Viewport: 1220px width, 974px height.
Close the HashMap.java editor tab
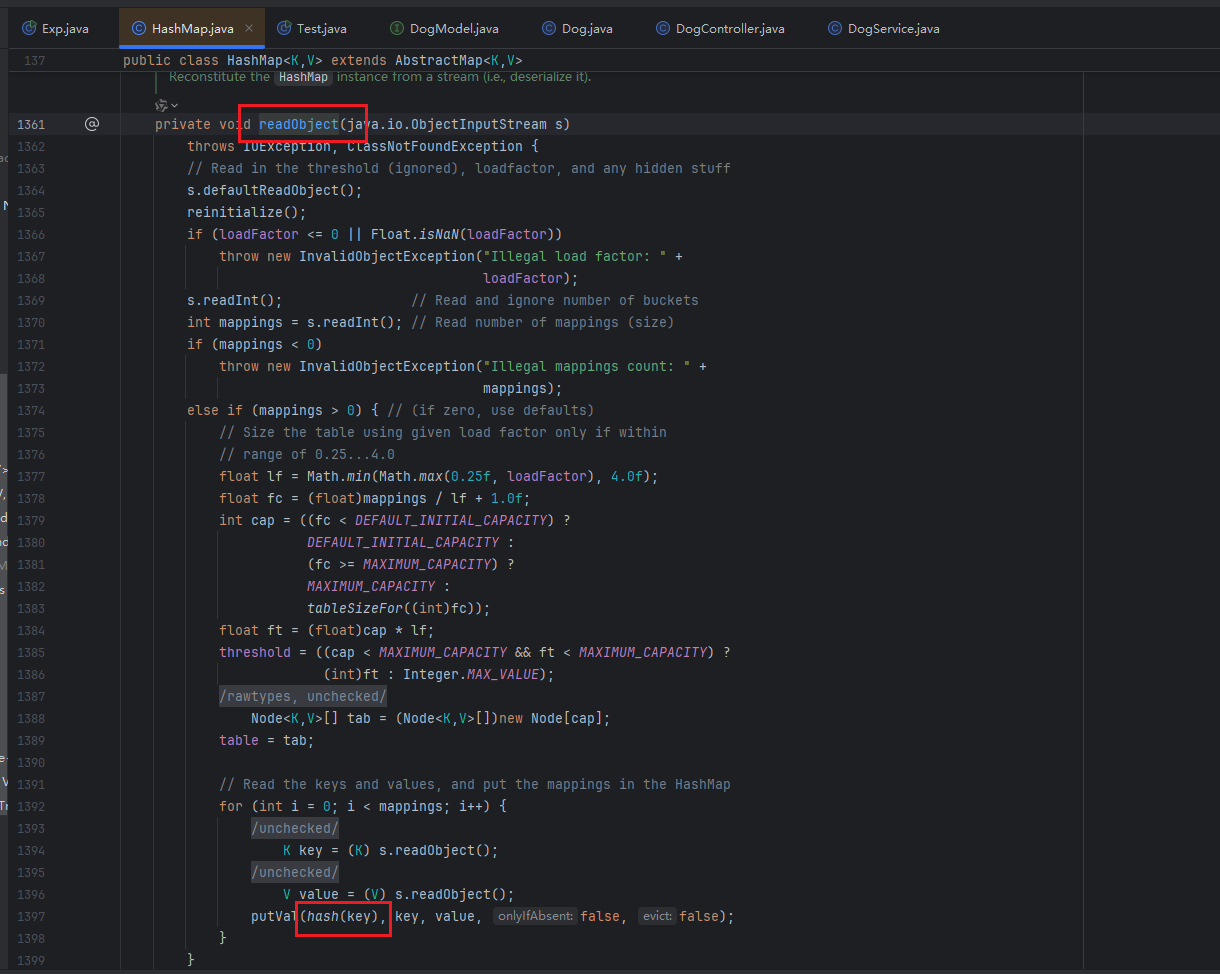(x=249, y=29)
